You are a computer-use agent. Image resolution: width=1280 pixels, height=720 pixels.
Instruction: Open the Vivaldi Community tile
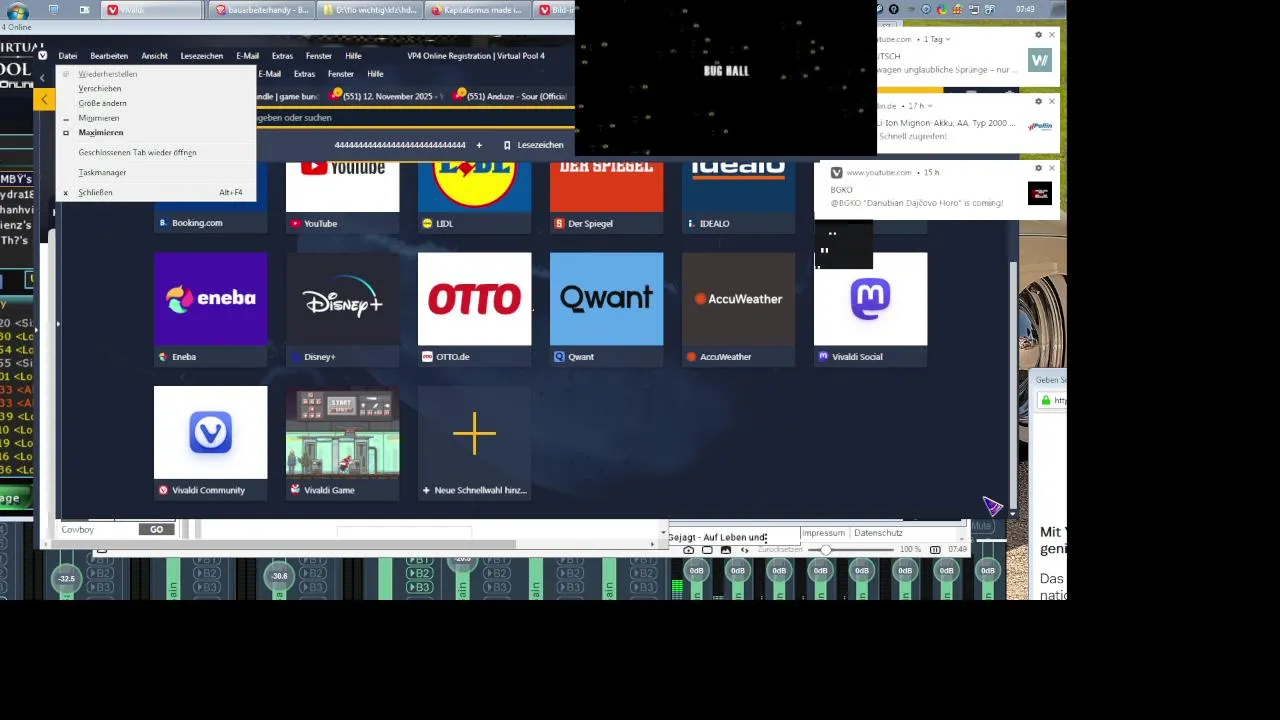click(x=210, y=442)
